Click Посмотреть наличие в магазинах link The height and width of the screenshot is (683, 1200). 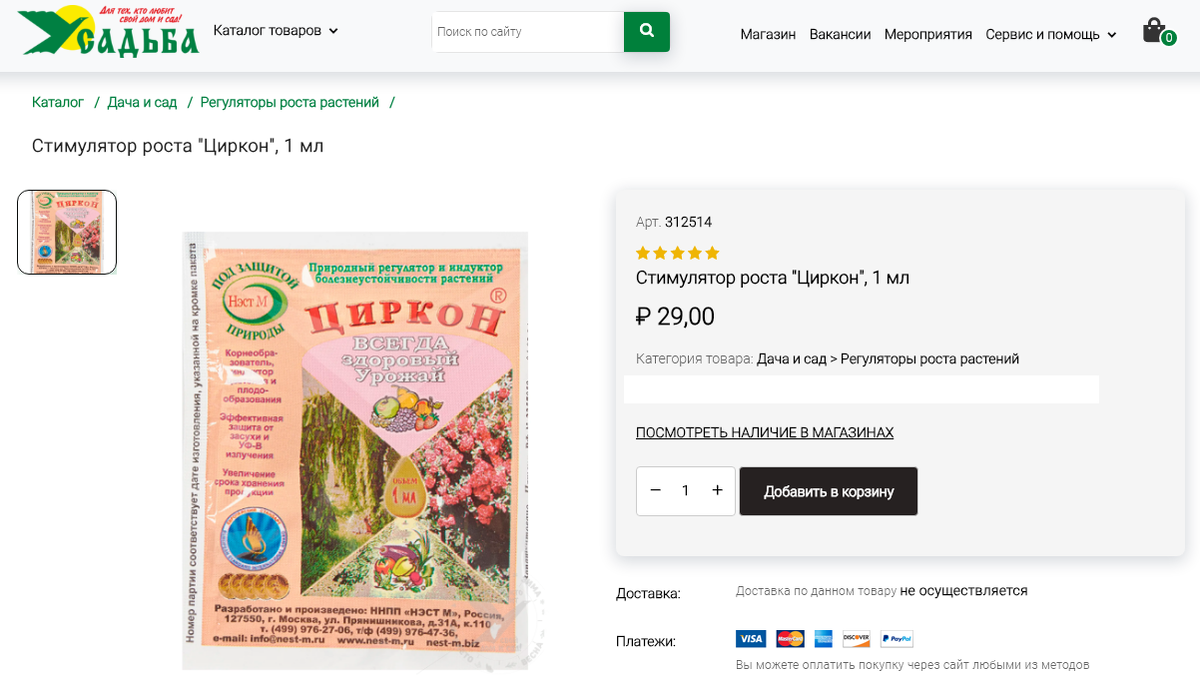764,433
